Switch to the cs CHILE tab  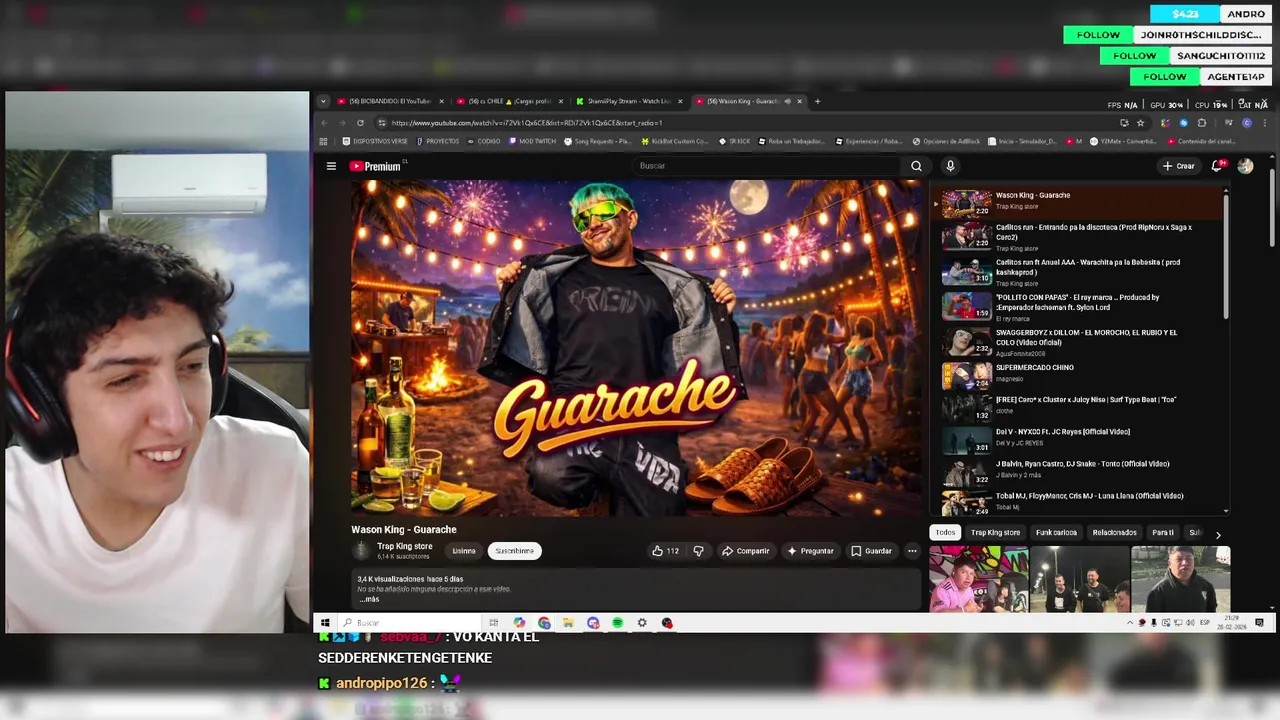pyautogui.click(x=509, y=101)
